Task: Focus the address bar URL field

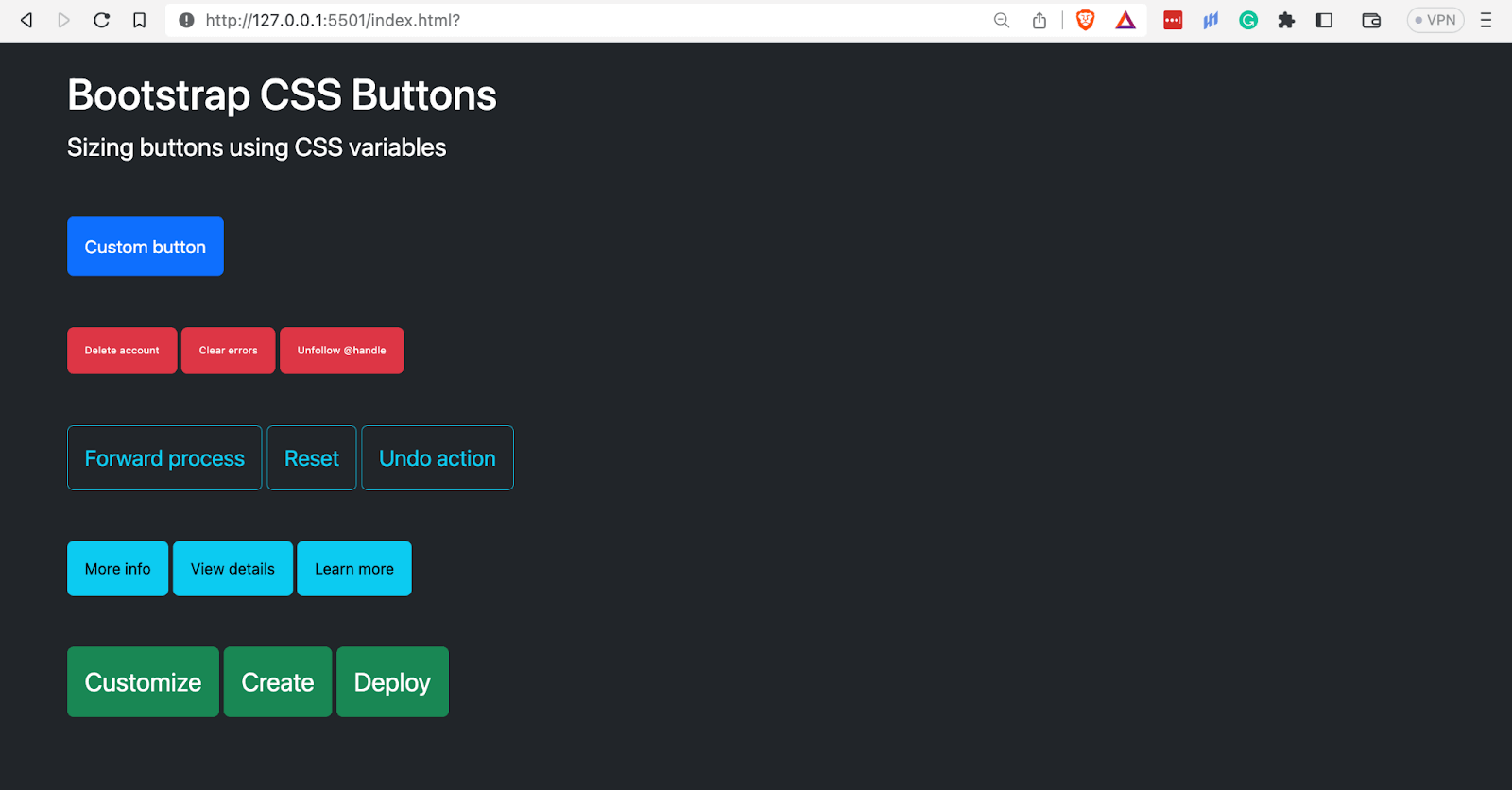Action: click(567, 20)
